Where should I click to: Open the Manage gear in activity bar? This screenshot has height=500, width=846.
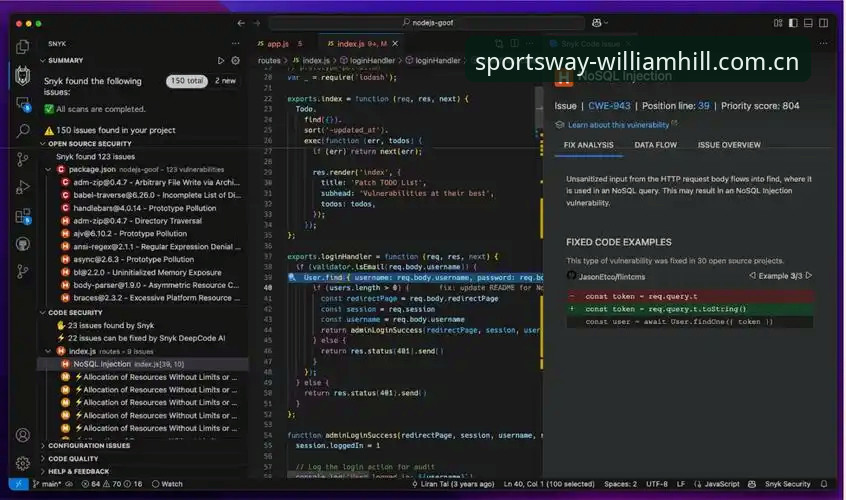pyautogui.click(x=23, y=463)
